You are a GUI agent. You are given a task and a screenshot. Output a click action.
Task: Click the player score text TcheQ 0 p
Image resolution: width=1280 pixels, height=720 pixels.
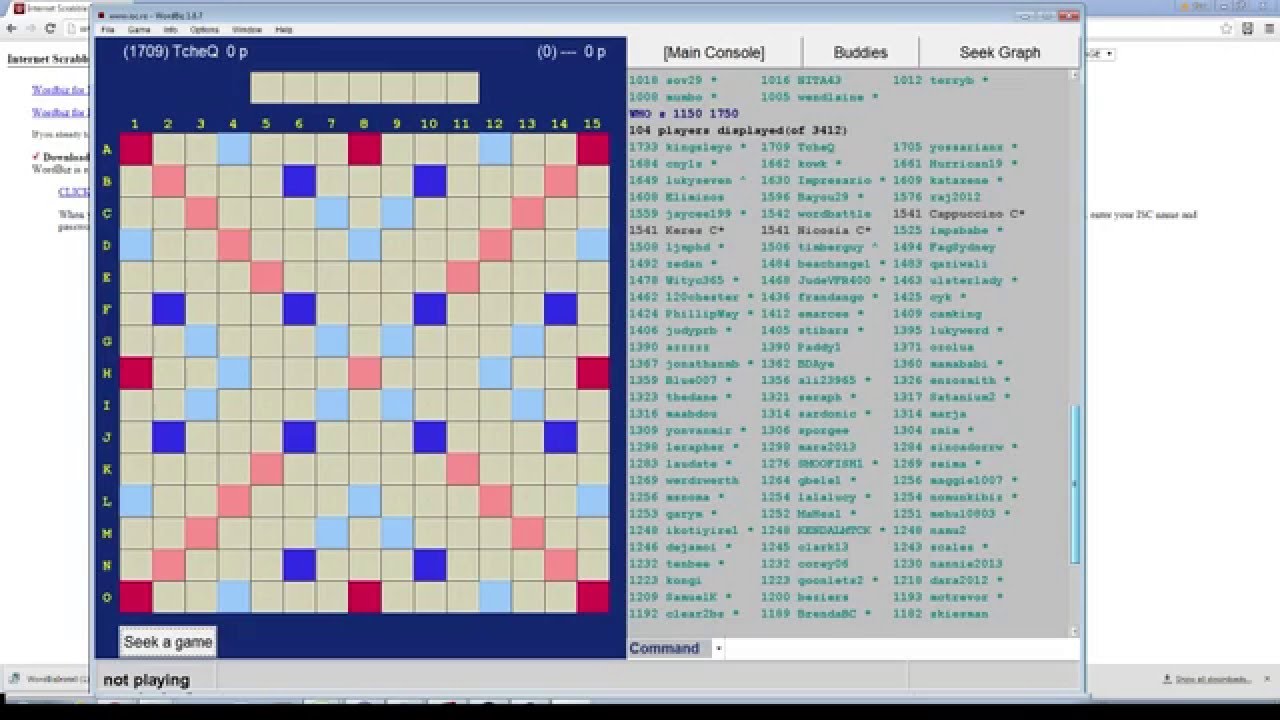click(186, 52)
